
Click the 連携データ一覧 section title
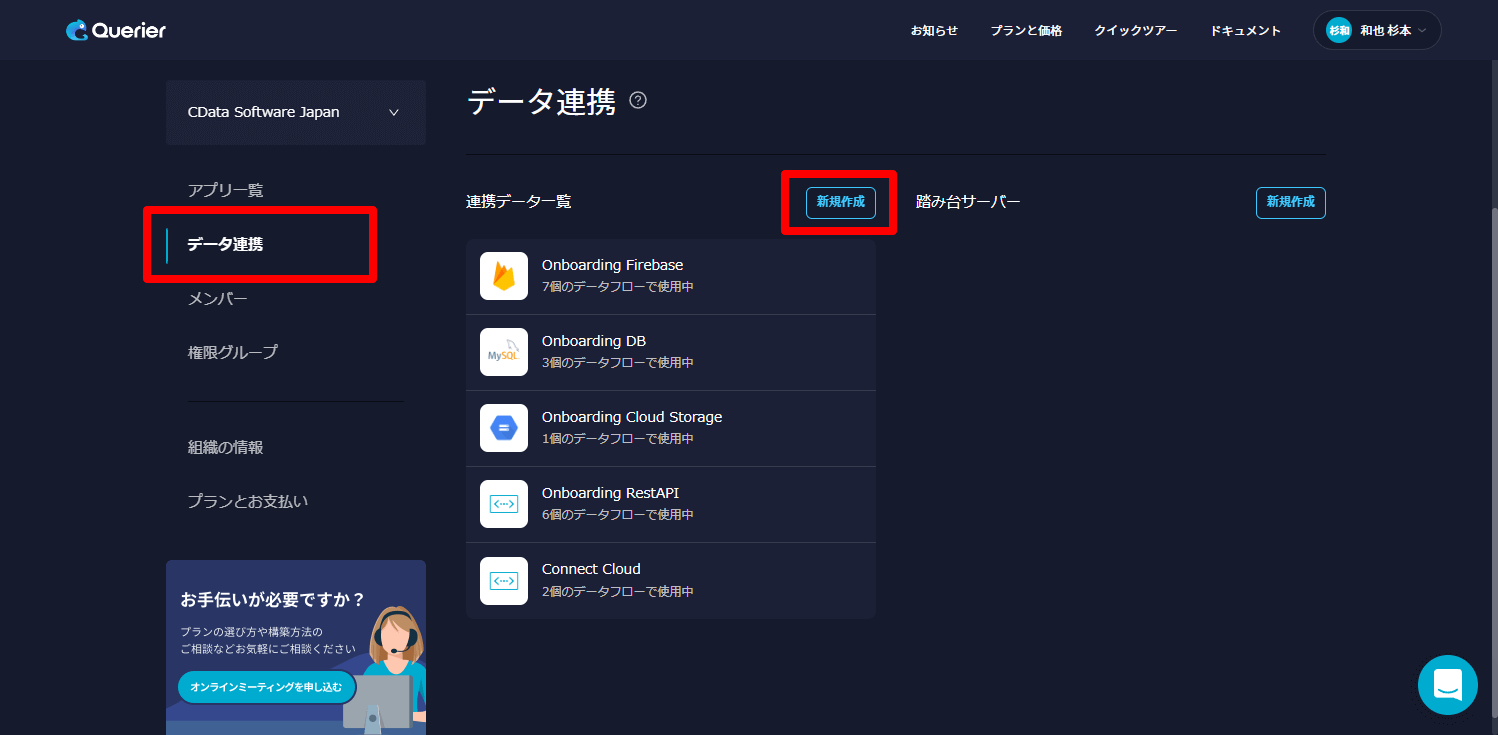click(x=519, y=202)
